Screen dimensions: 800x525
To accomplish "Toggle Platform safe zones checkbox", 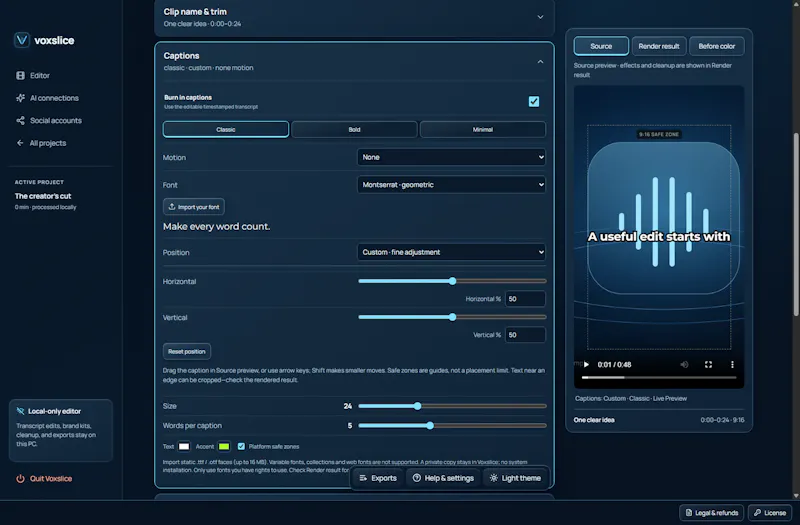I will click(241, 446).
